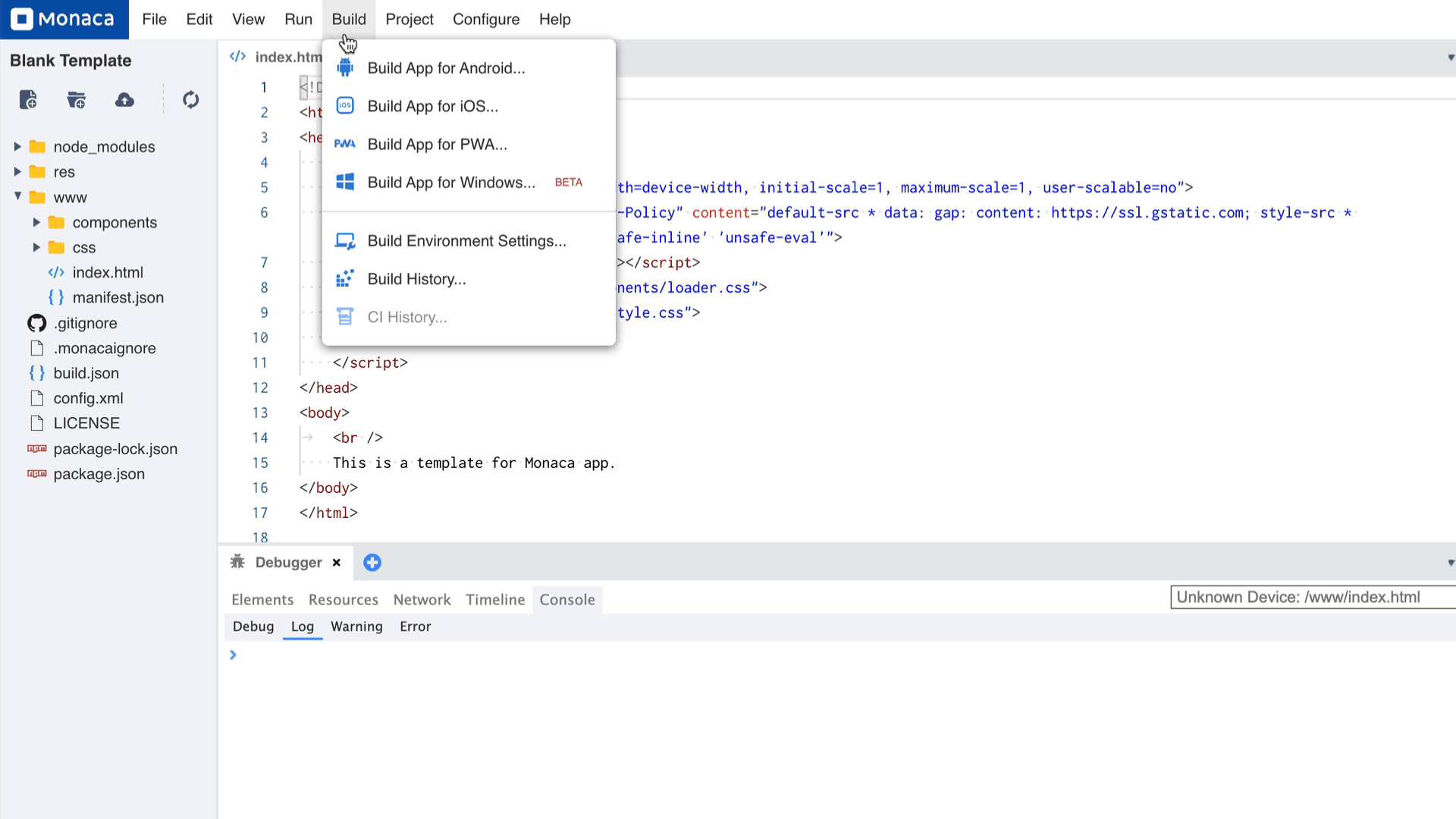
Task: Click the bug icon on Debugger tab
Action: click(x=237, y=562)
